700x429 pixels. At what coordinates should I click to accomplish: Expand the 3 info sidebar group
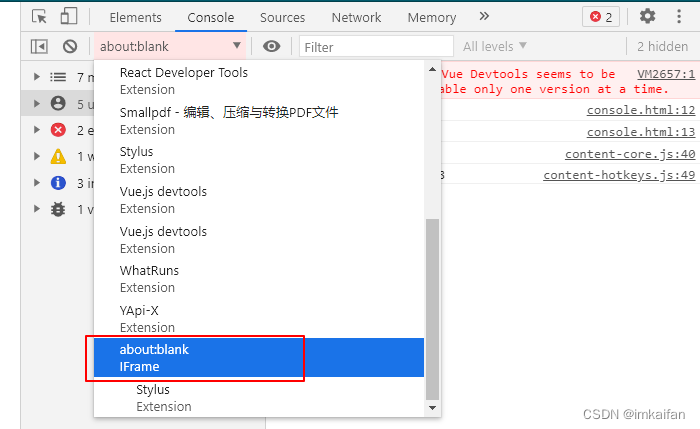pyautogui.click(x=37, y=183)
